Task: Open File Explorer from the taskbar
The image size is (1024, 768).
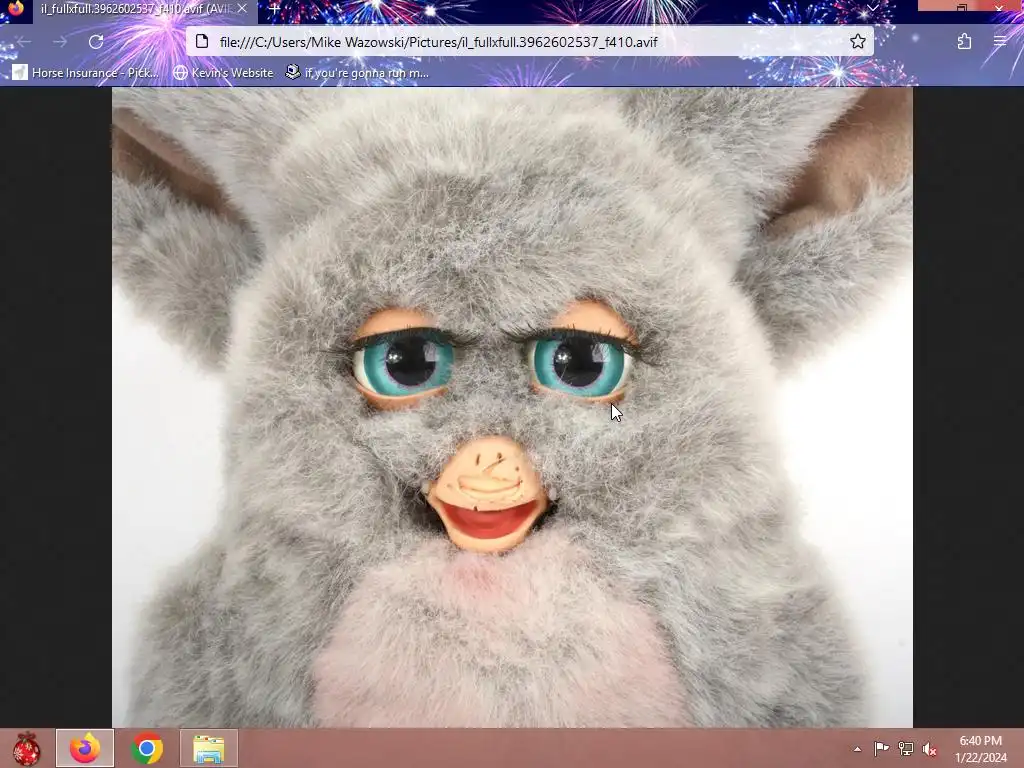Action: coord(208,748)
